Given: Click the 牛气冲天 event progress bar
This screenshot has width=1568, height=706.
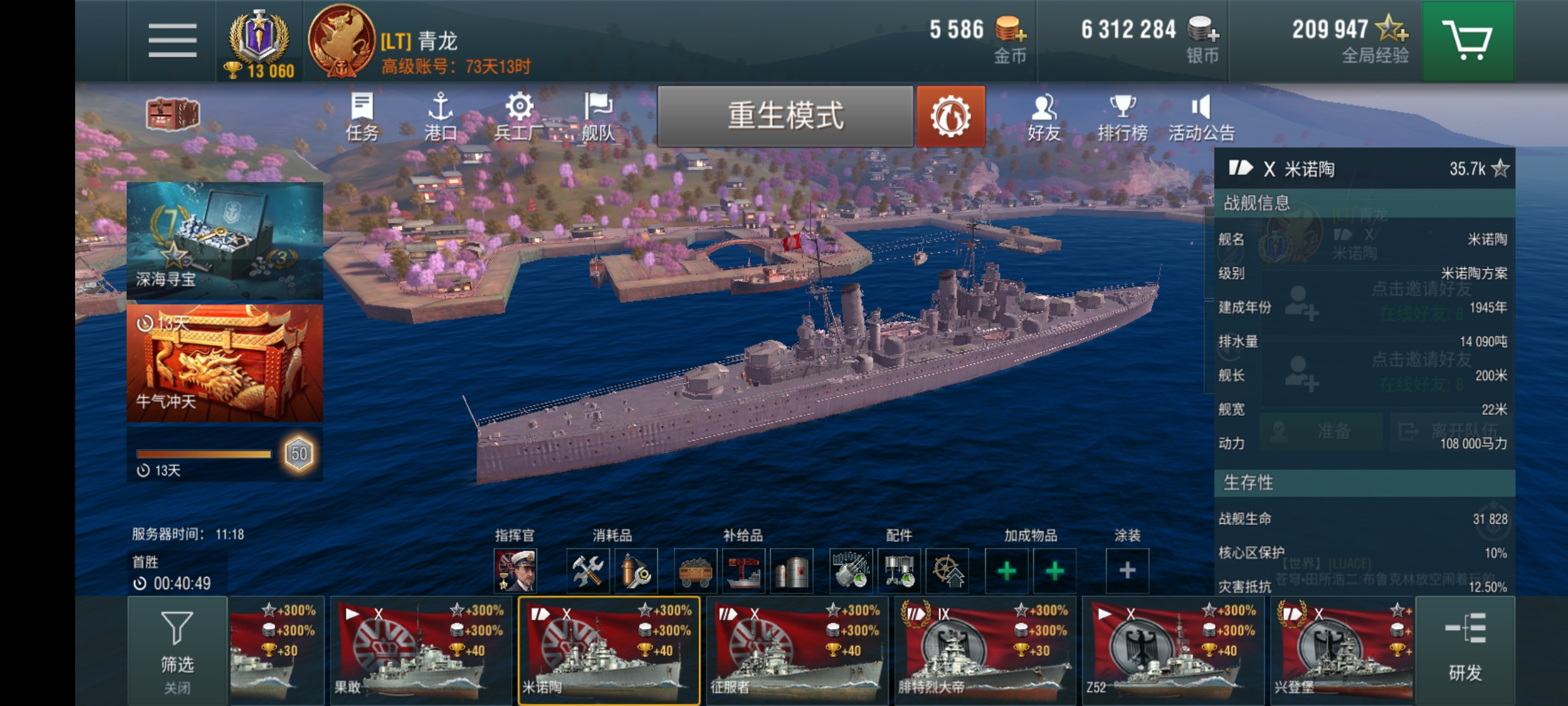Looking at the screenshot, I should click(204, 454).
